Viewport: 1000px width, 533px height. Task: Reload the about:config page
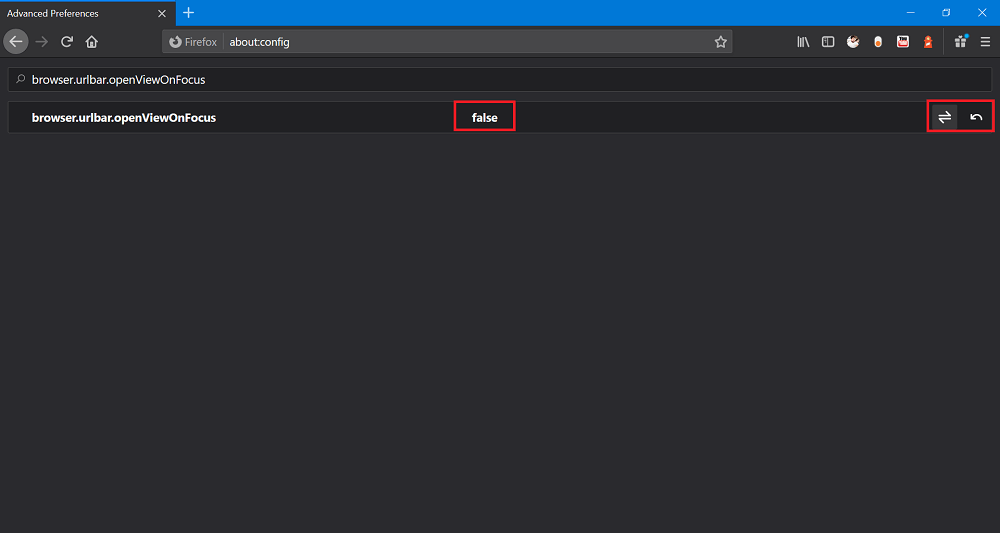pos(66,42)
